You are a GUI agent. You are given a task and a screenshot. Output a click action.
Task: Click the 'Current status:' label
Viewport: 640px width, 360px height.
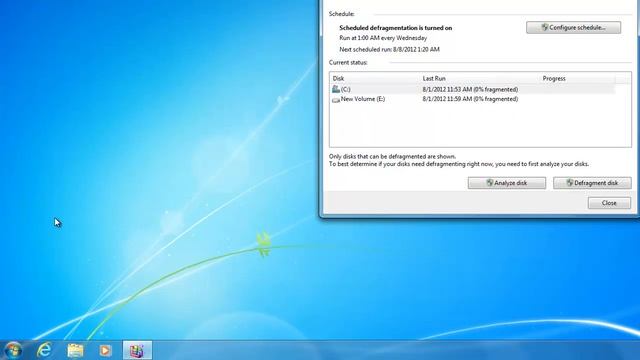click(348, 62)
